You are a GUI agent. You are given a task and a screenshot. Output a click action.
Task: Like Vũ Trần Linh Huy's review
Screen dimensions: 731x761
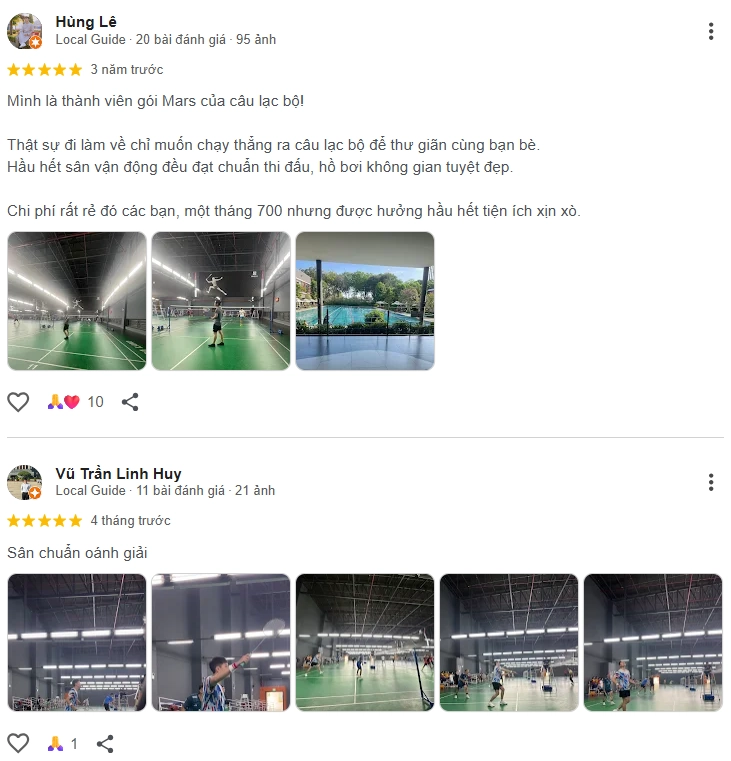pyautogui.click(x=18, y=743)
